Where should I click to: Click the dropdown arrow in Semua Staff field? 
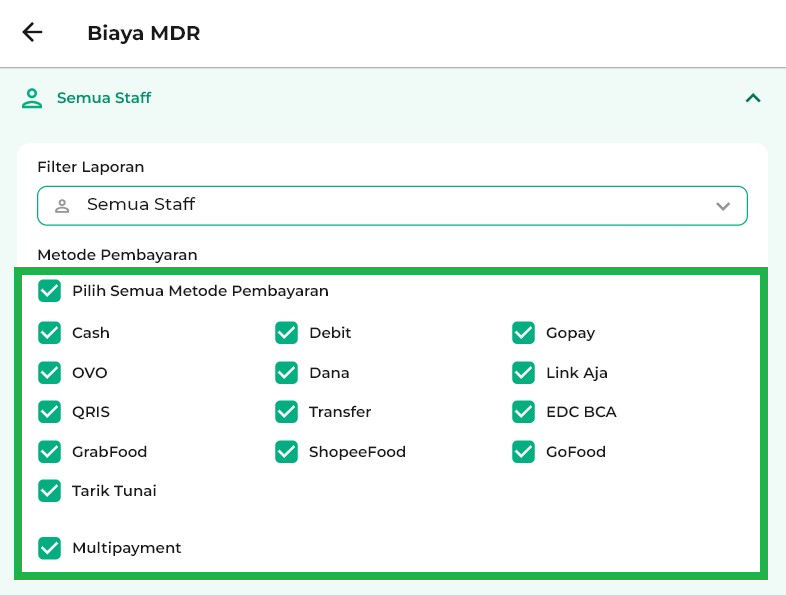pyautogui.click(x=723, y=206)
